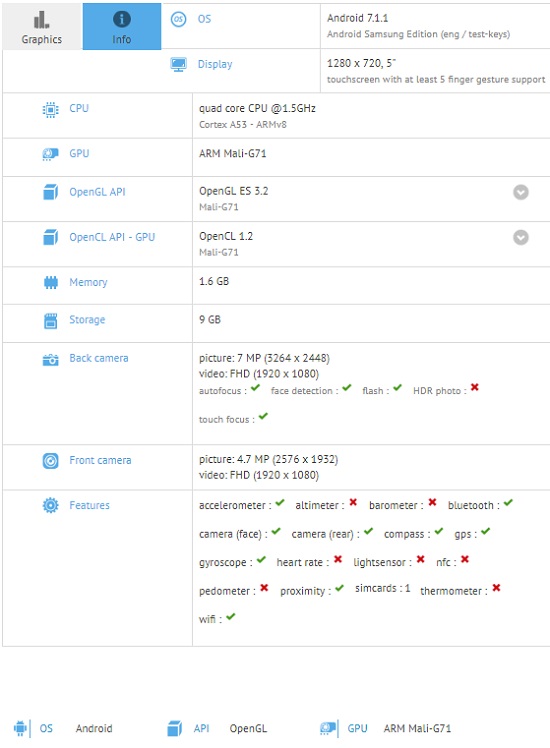Click the bluetooth green check mark
Image resolution: width=550 pixels, height=748 pixels.
click(x=508, y=502)
